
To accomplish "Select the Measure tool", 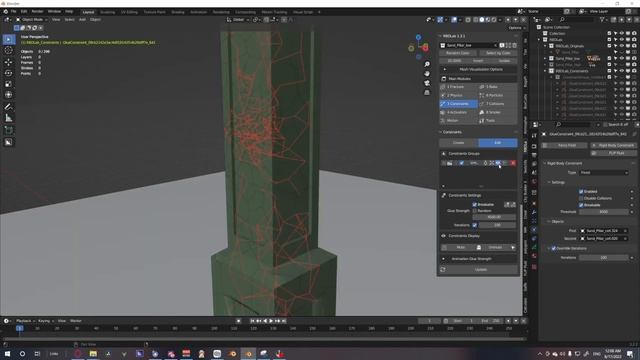I will pos(8,118).
